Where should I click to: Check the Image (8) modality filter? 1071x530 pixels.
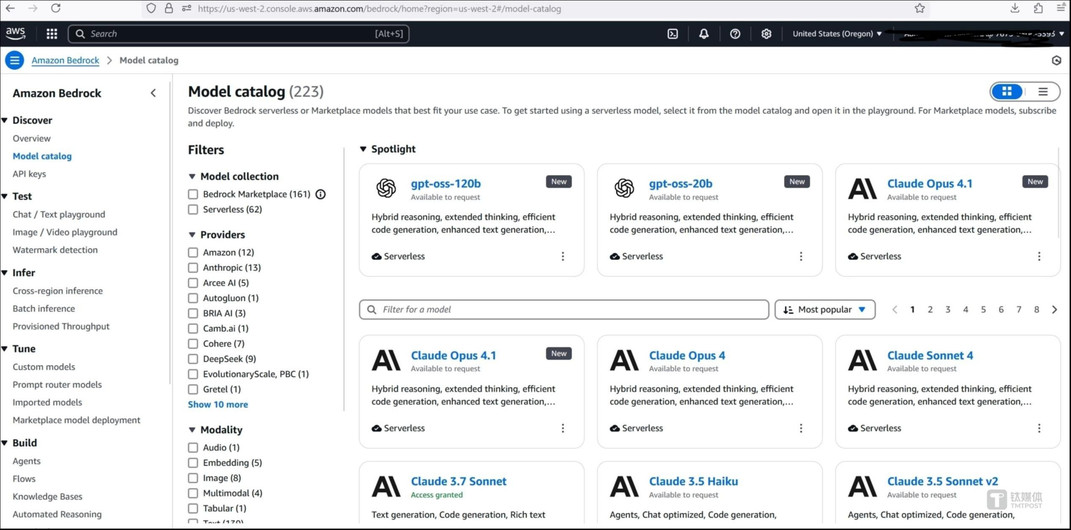pyautogui.click(x=193, y=478)
